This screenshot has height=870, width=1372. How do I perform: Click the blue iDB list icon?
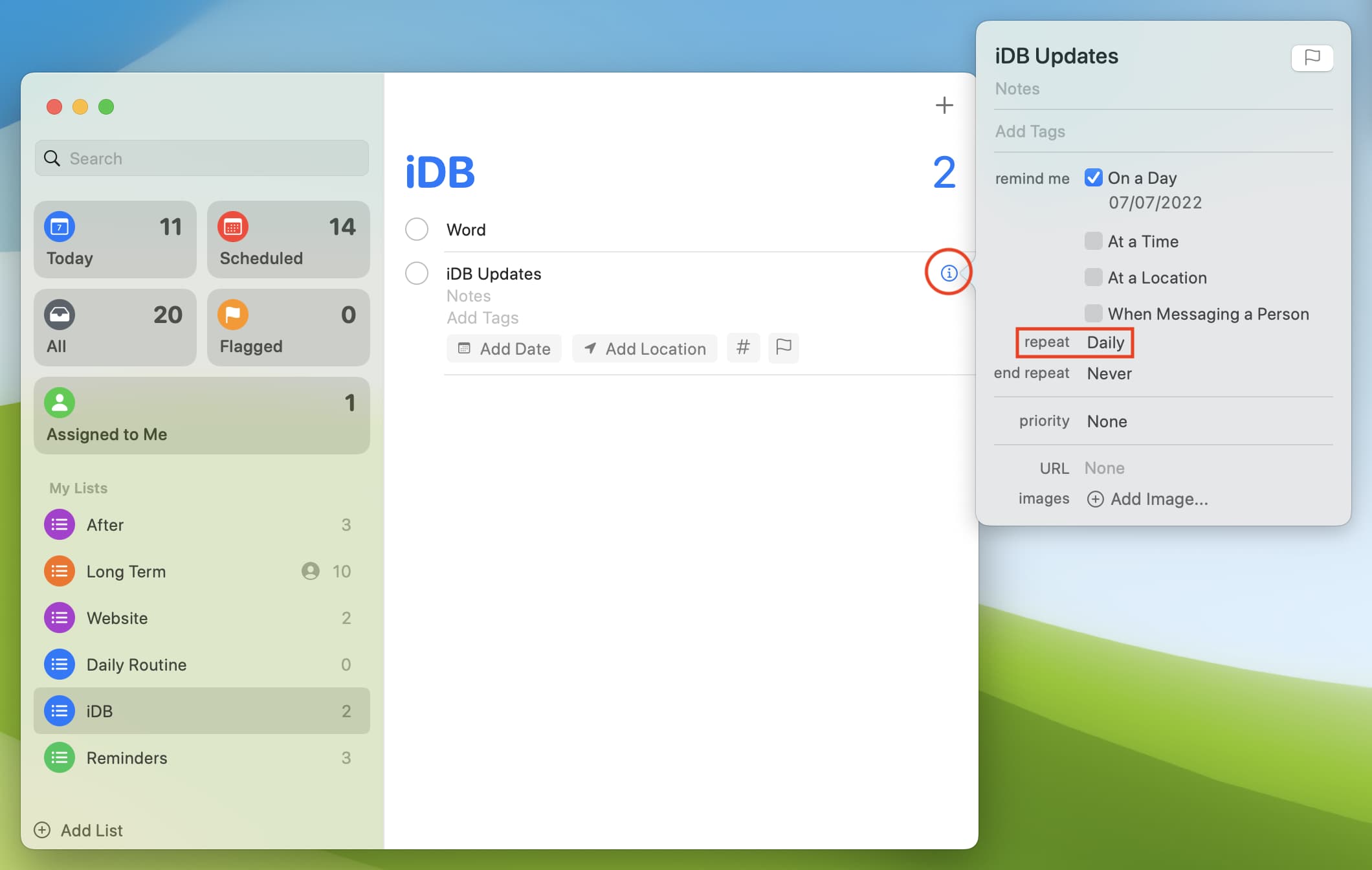pos(60,711)
